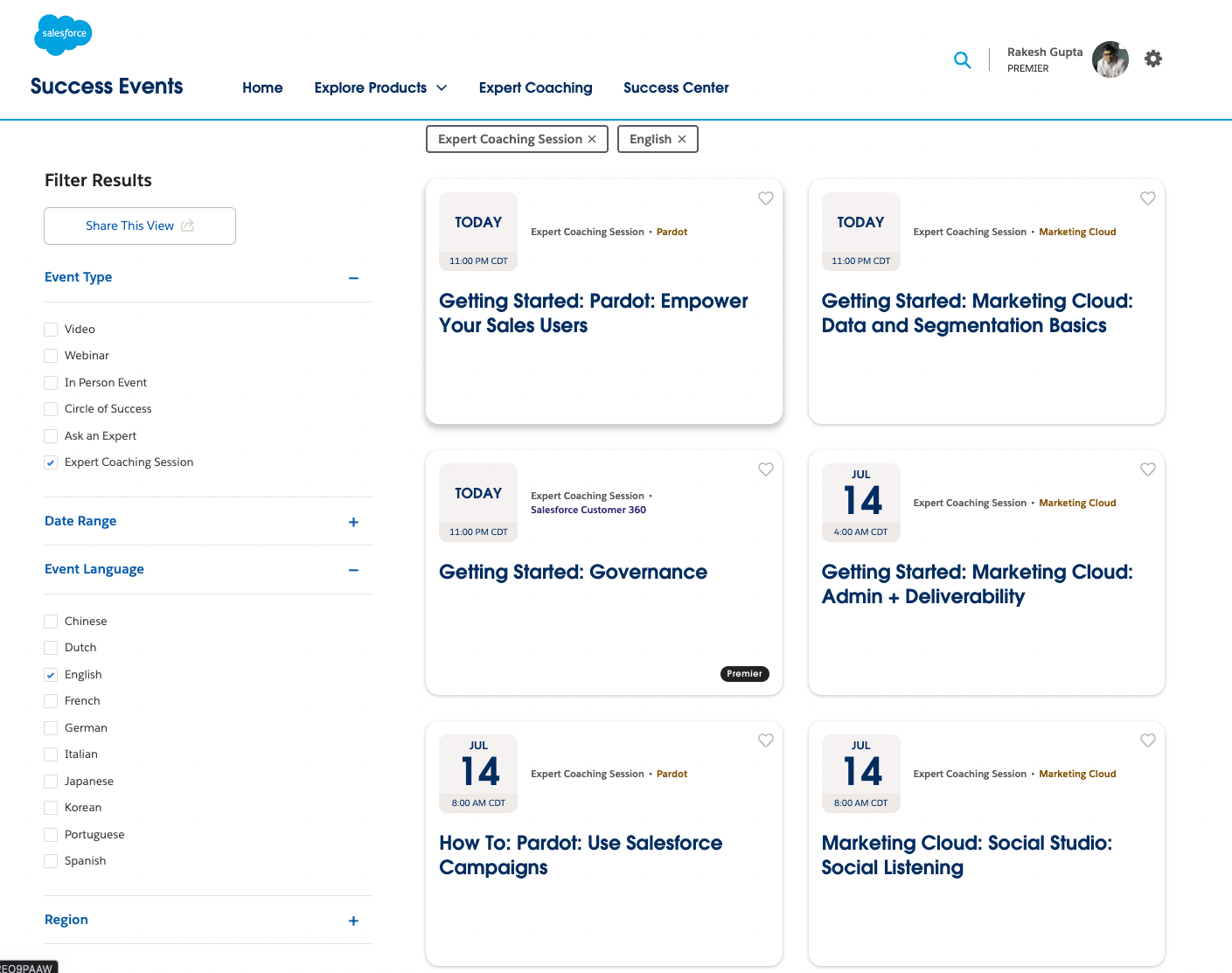The width and height of the screenshot is (1232, 973).
Task: Expand the Date Range section
Action: (x=353, y=522)
